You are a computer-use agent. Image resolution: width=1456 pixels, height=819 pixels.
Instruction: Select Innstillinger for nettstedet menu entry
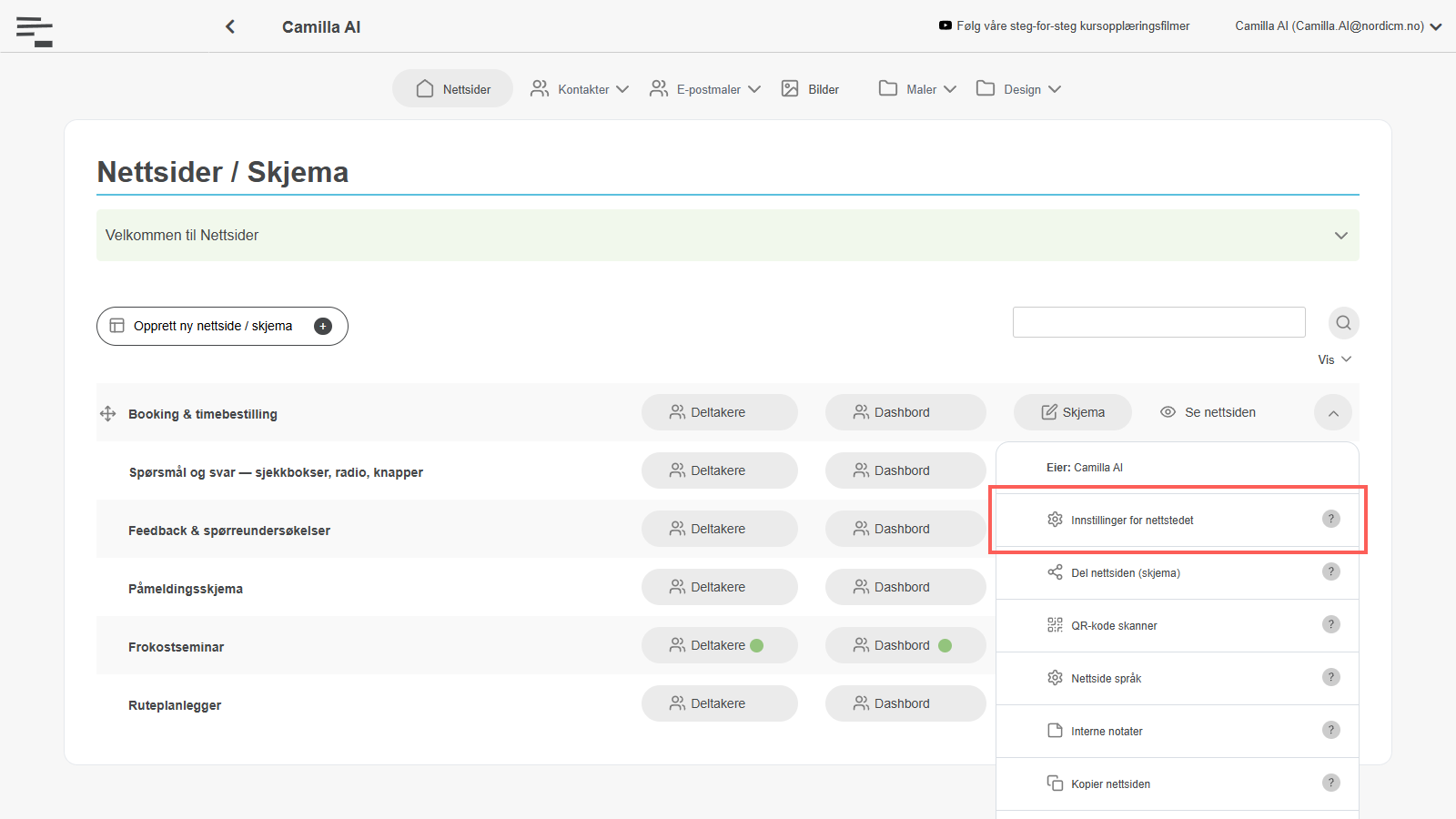(x=1178, y=520)
